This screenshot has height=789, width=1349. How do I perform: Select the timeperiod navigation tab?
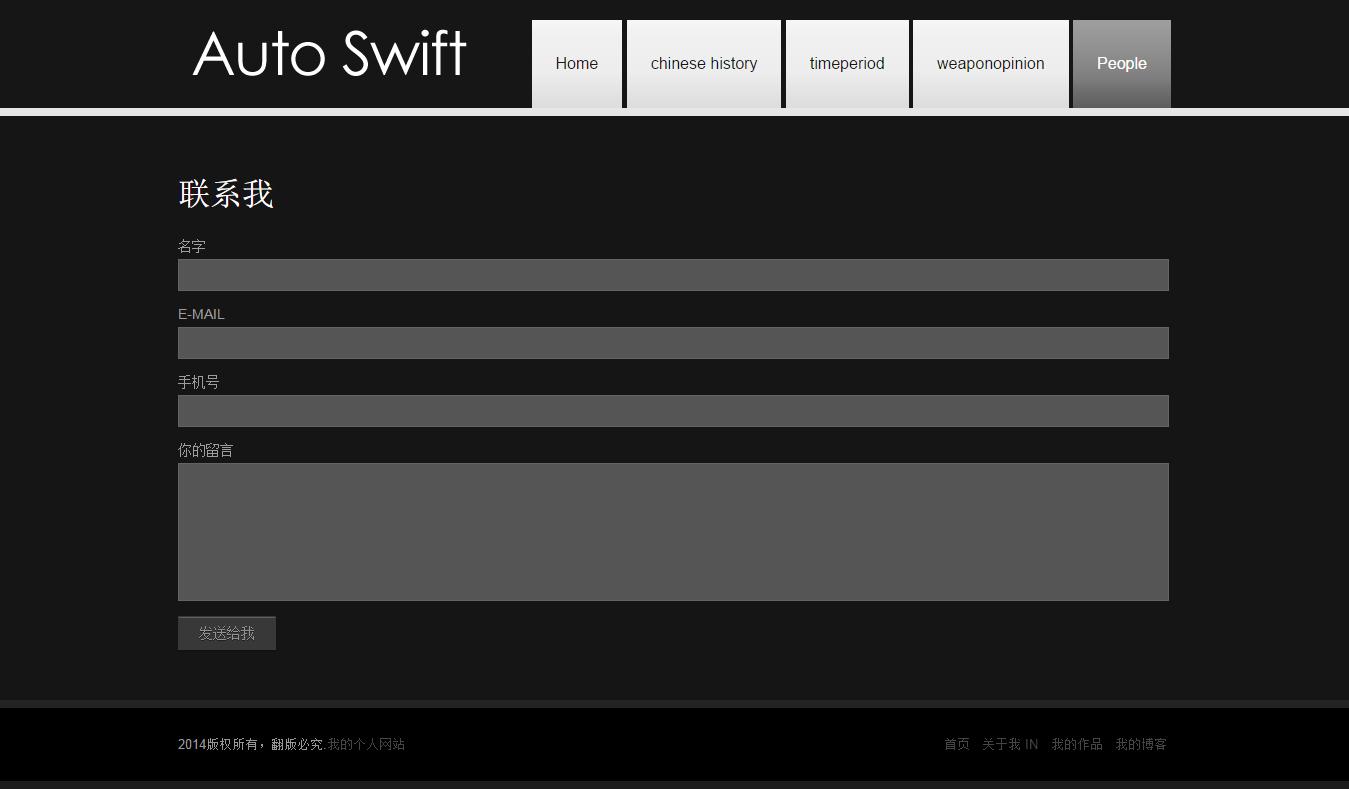[x=846, y=64]
